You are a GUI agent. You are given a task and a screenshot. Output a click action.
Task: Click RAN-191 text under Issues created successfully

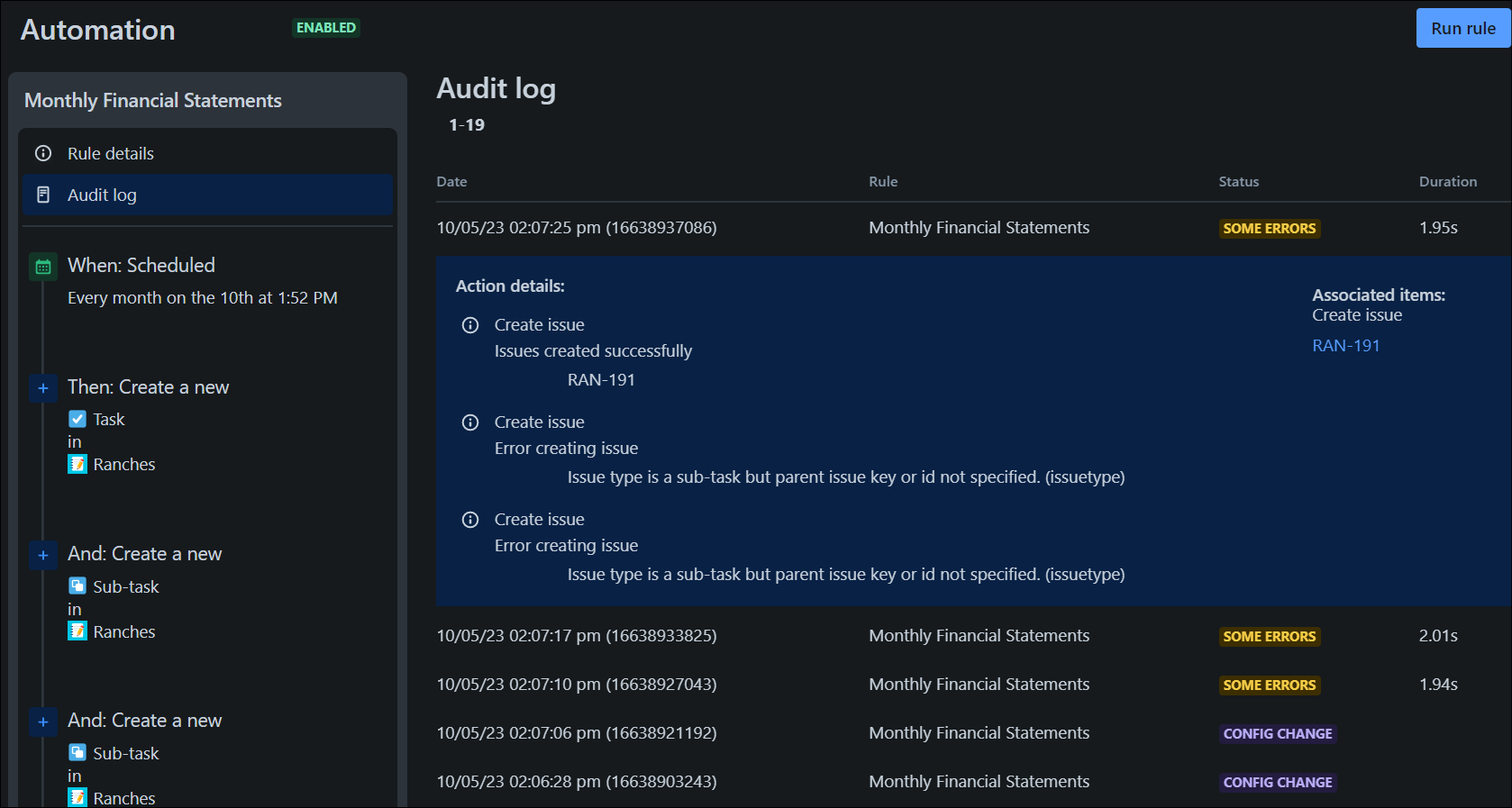point(601,380)
